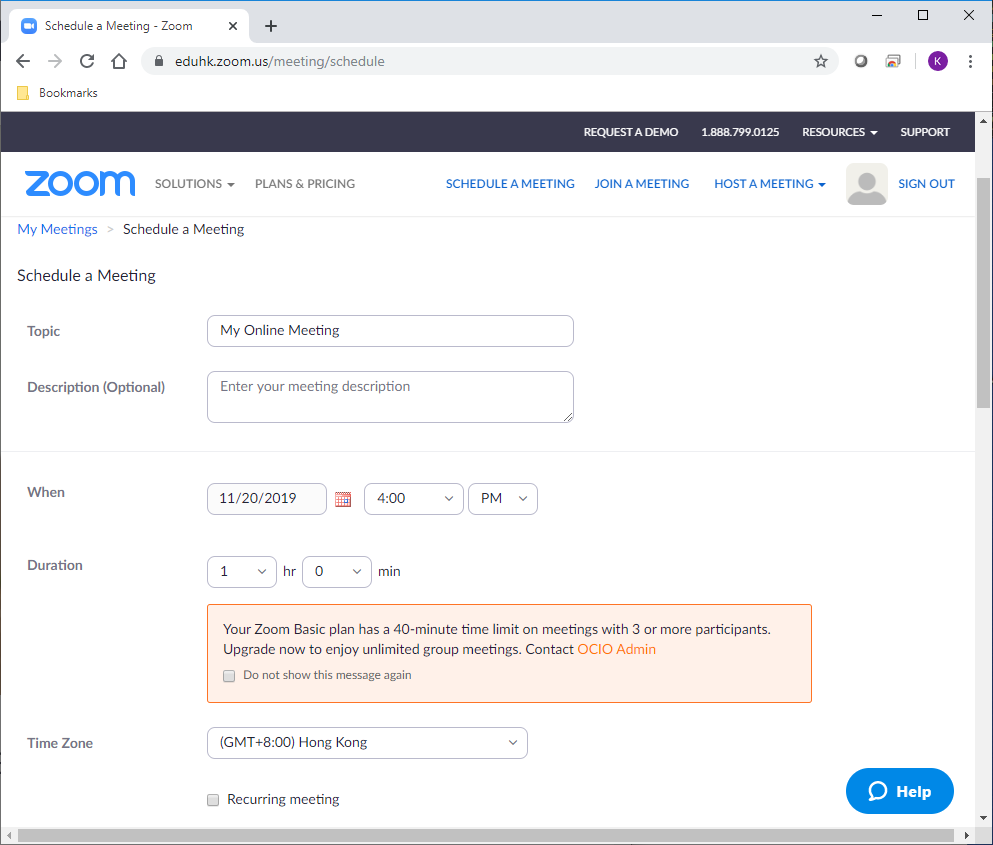Sign out of Zoom account
Screen dimensions: 993x845
926,184
